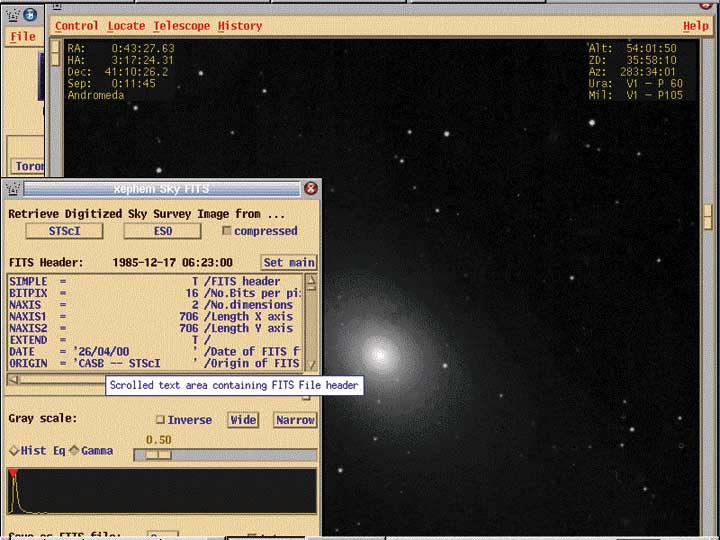Click the red marker on histogram
This screenshot has height=540, width=720.
[x=13, y=473]
